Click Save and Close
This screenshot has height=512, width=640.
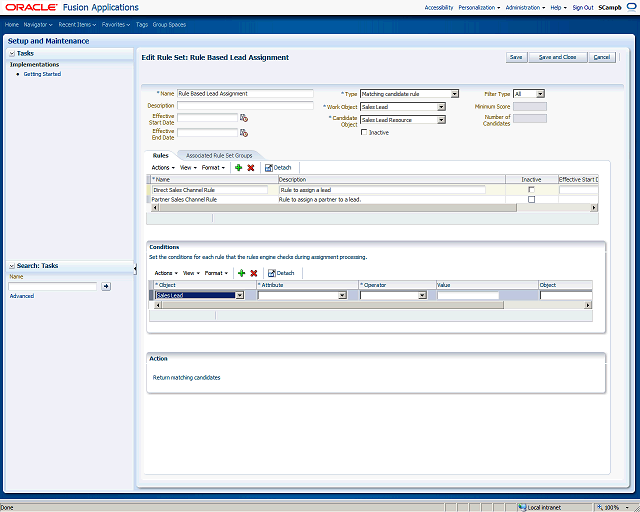(x=558, y=57)
